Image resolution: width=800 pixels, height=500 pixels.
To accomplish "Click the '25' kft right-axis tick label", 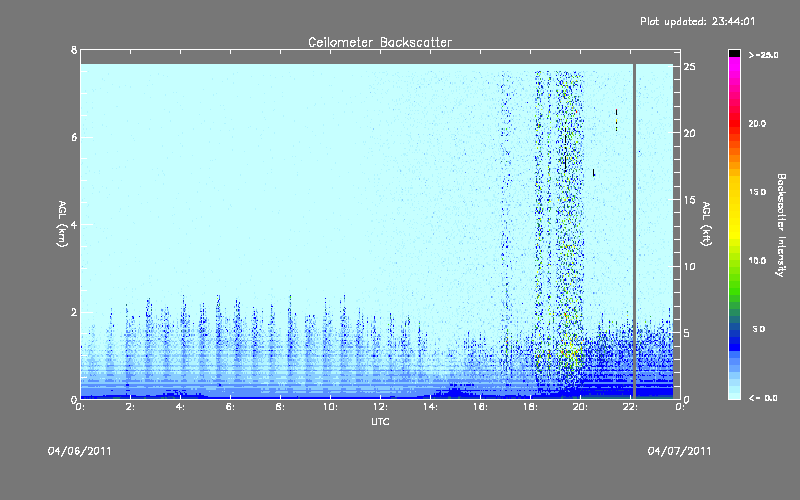I will 690,66.
